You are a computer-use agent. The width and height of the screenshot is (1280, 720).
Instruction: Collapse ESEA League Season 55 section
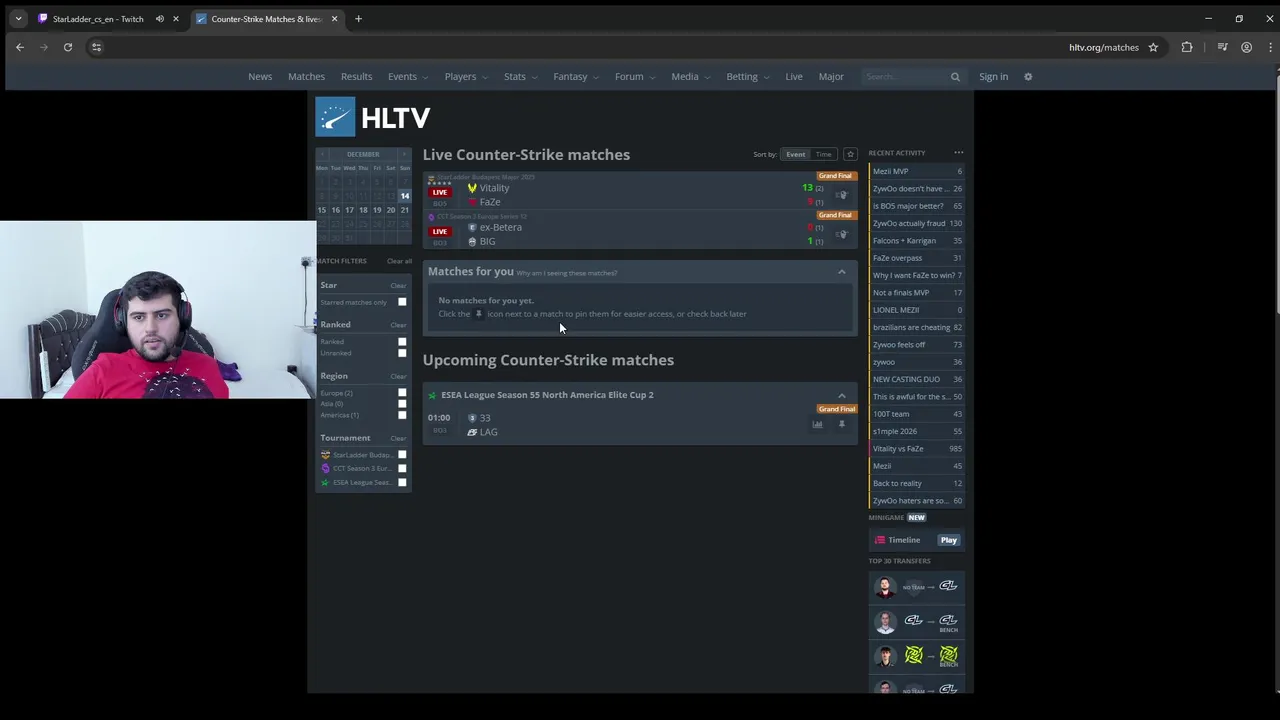tap(842, 395)
